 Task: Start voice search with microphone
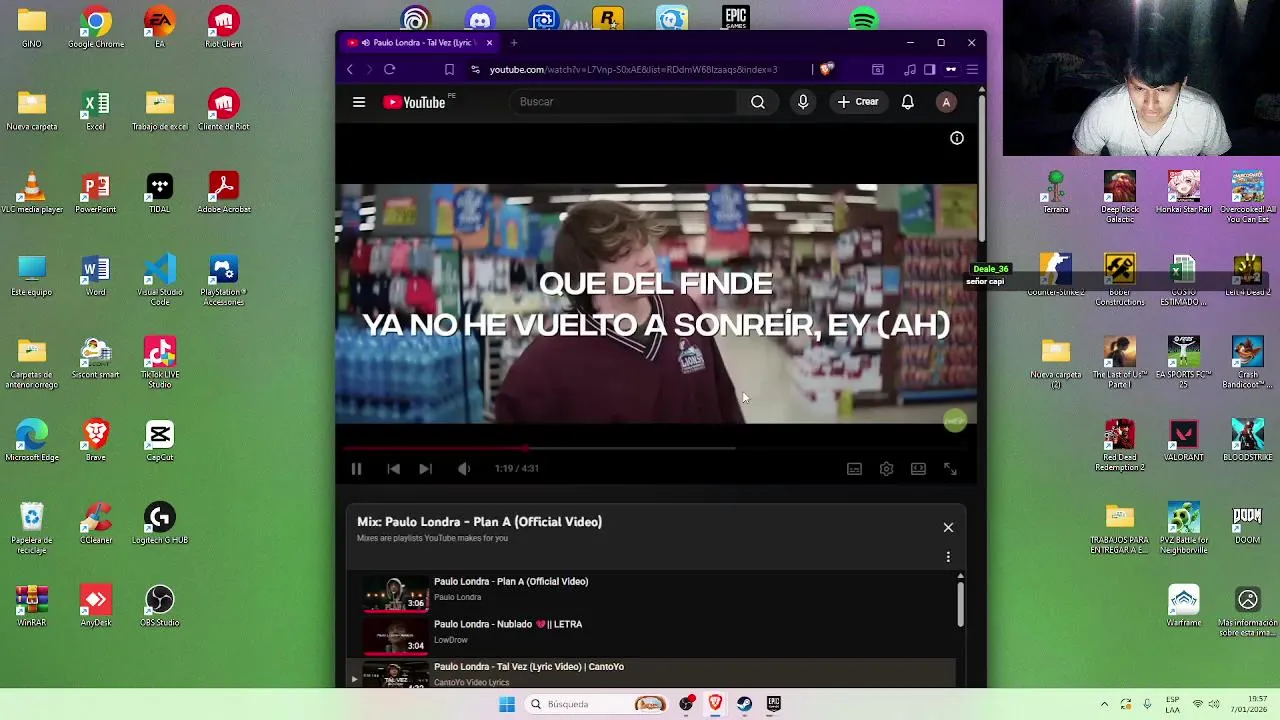[x=802, y=102]
